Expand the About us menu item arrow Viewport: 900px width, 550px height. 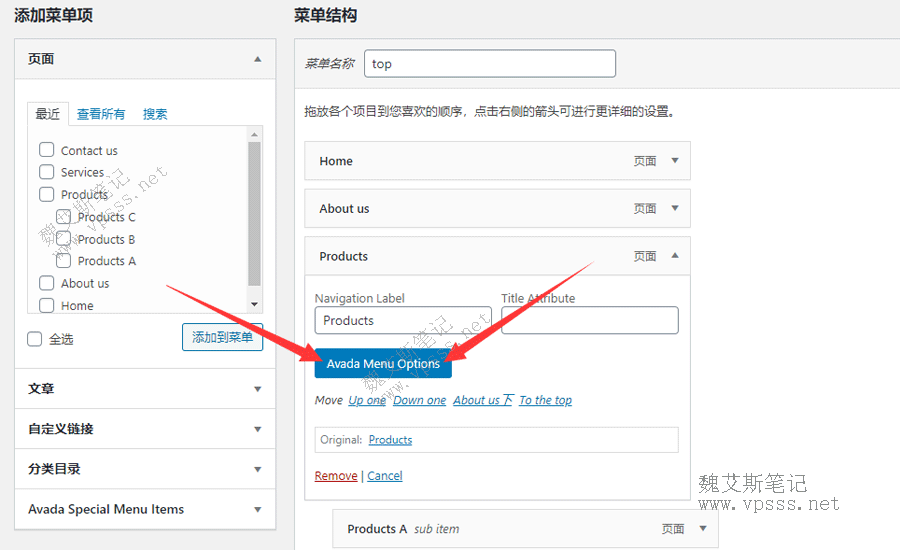pyautogui.click(x=675, y=209)
